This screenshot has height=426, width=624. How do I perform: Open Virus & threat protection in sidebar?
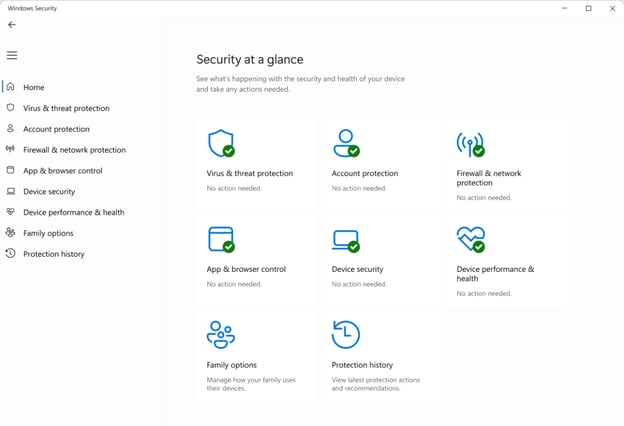pyautogui.click(x=66, y=108)
